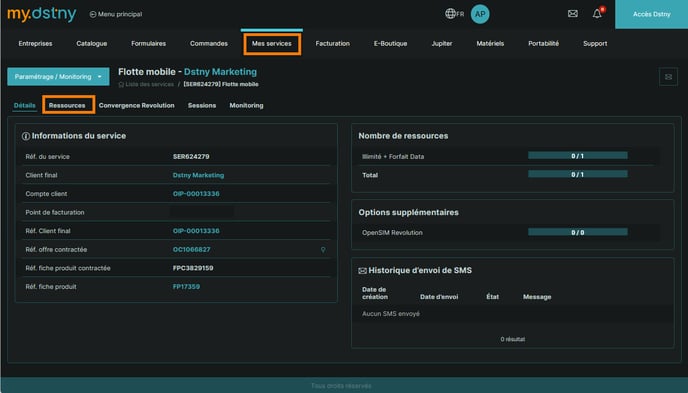This screenshot has width=688, height=393.
Task: Switch language with the FR globe icon
Action: (x=454, y=14)
